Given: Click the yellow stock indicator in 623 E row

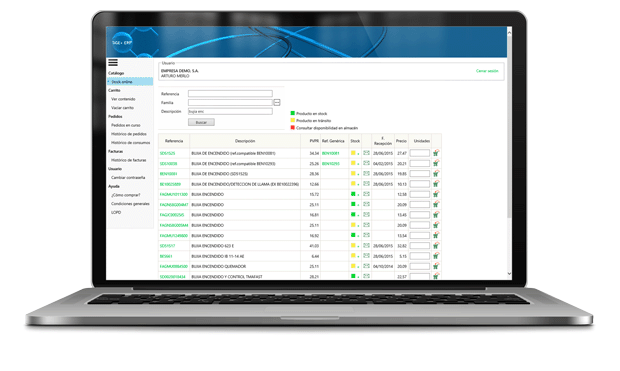Looking at the screenshot, I should pyautogui.click(x=353, y=245).
